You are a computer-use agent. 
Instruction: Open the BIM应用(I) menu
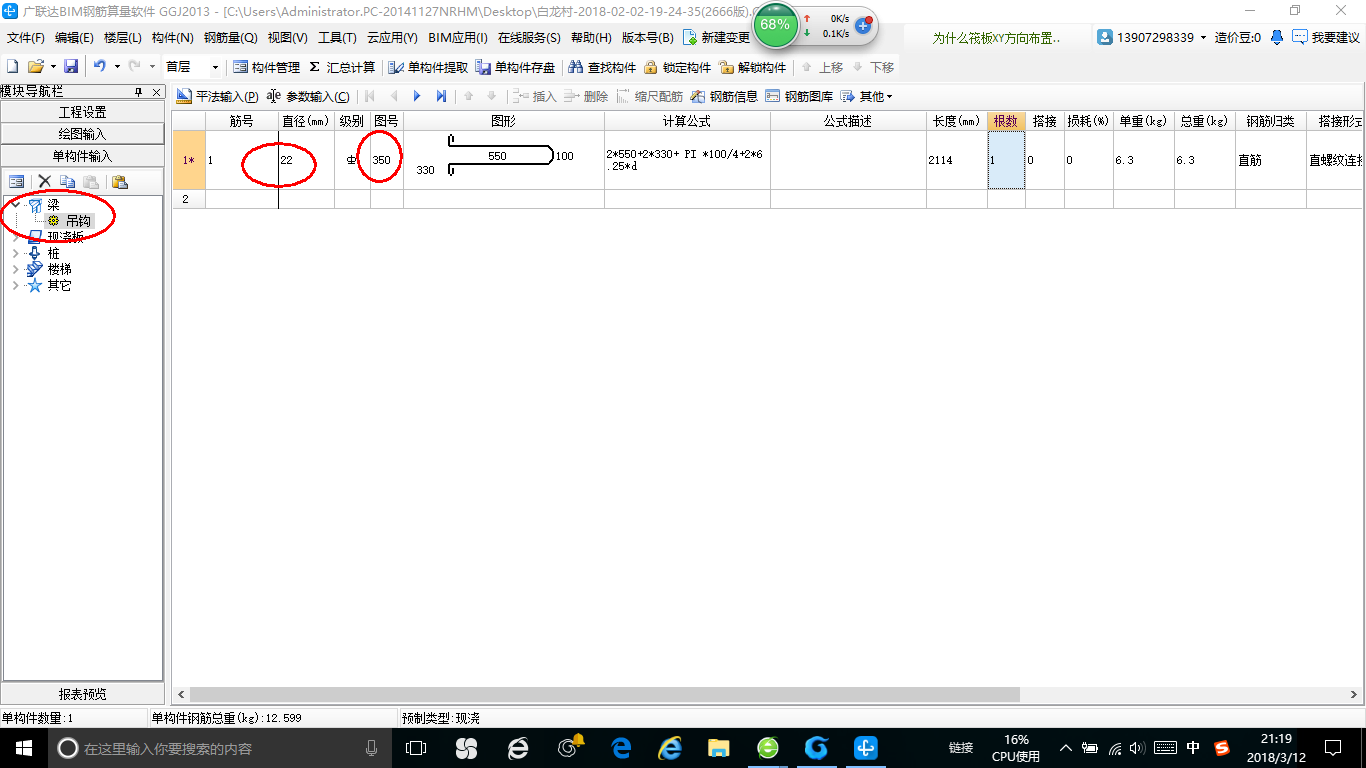(457, 38)
